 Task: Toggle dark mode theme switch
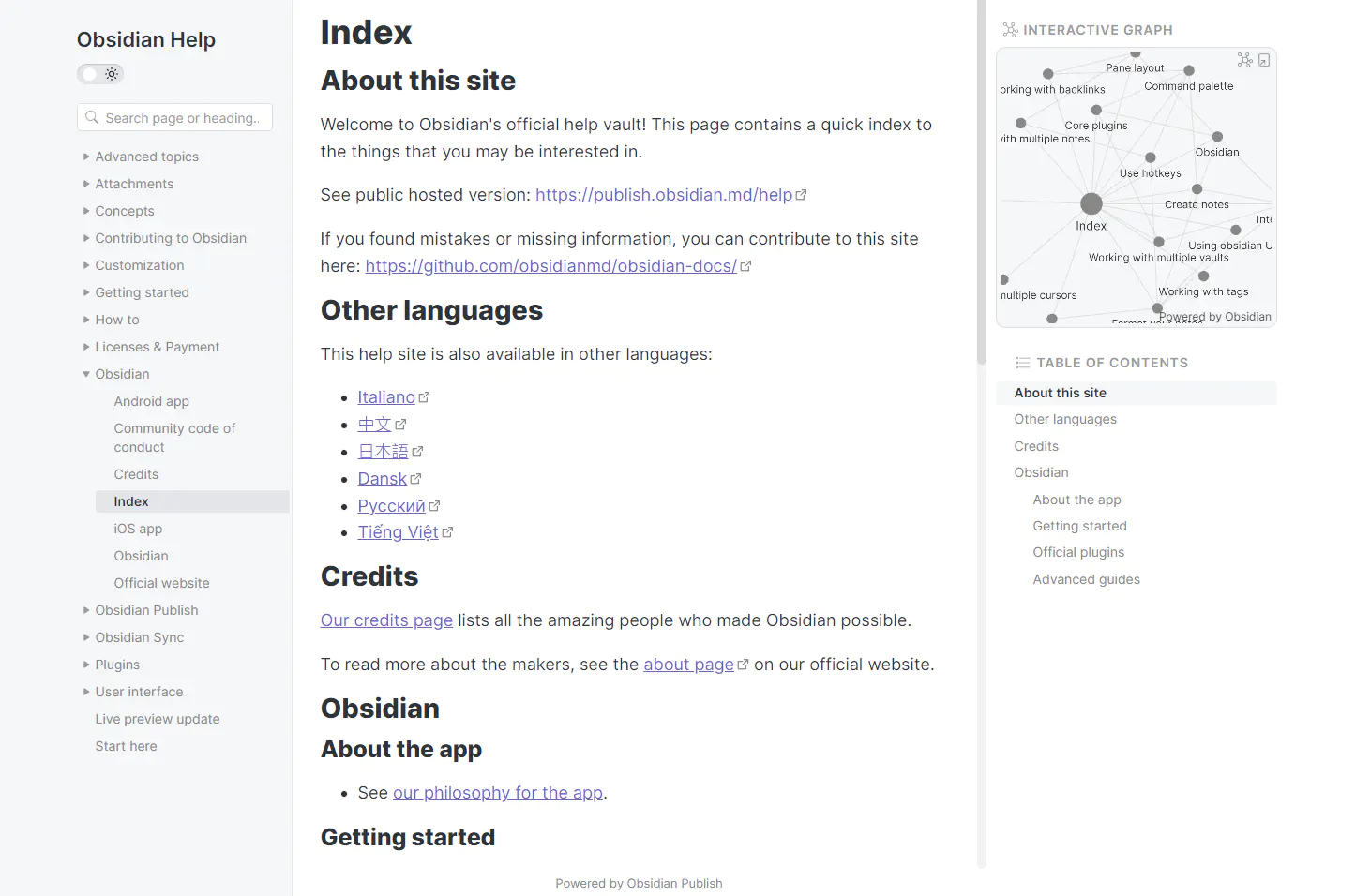click(x=100, y=74)
